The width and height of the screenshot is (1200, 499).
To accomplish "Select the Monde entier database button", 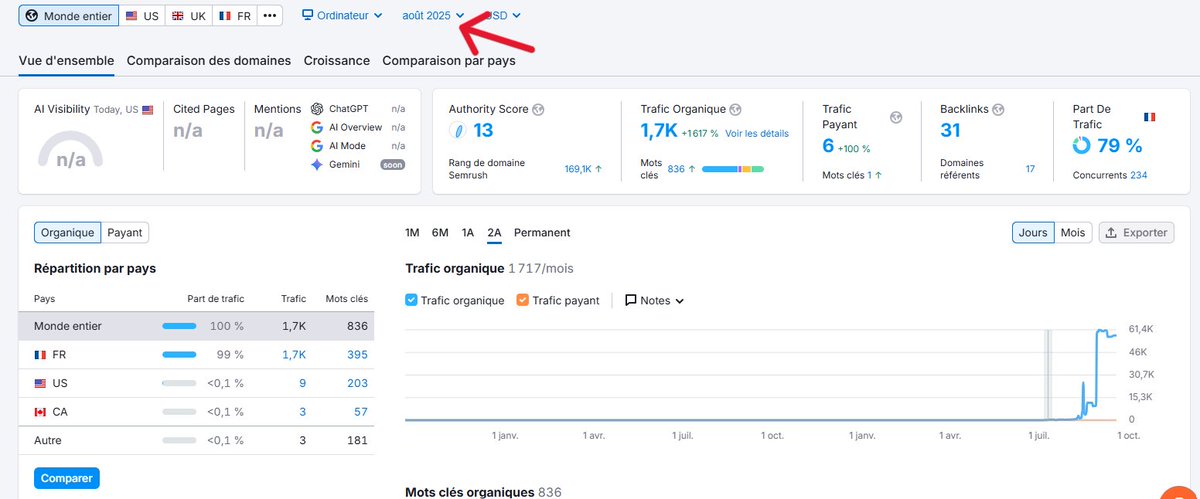I will pyautogui.click(x=69, y=16).
